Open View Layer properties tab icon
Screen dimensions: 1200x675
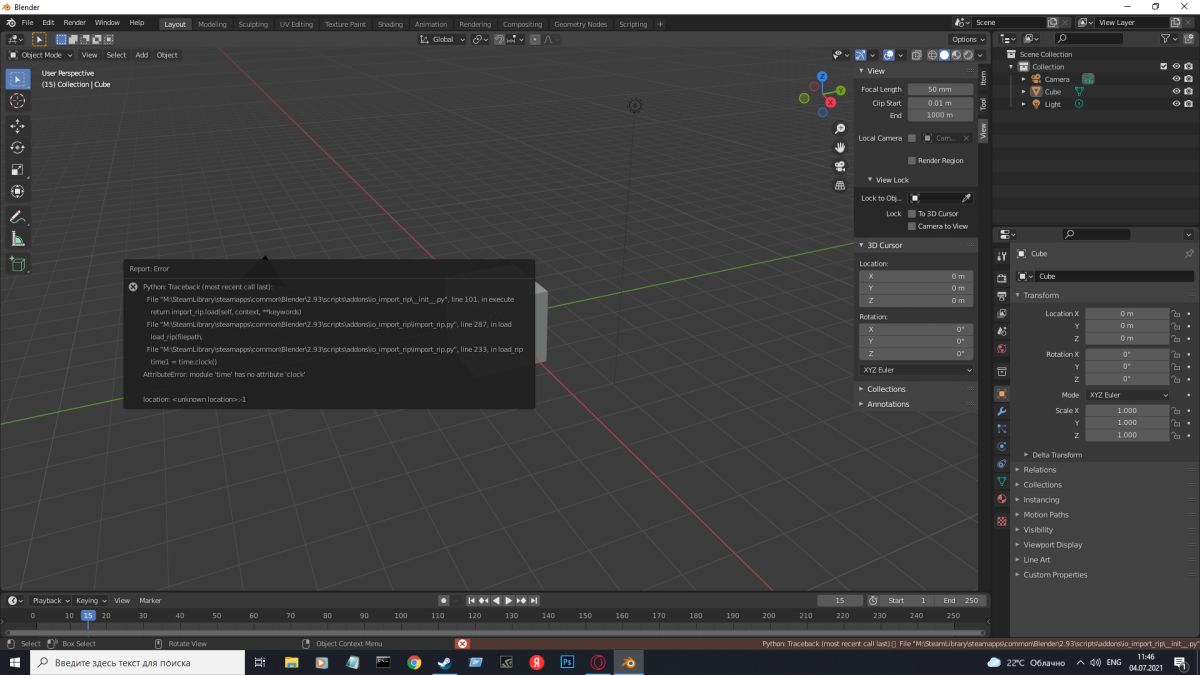pyautogui.click(x=1002, y=314)
